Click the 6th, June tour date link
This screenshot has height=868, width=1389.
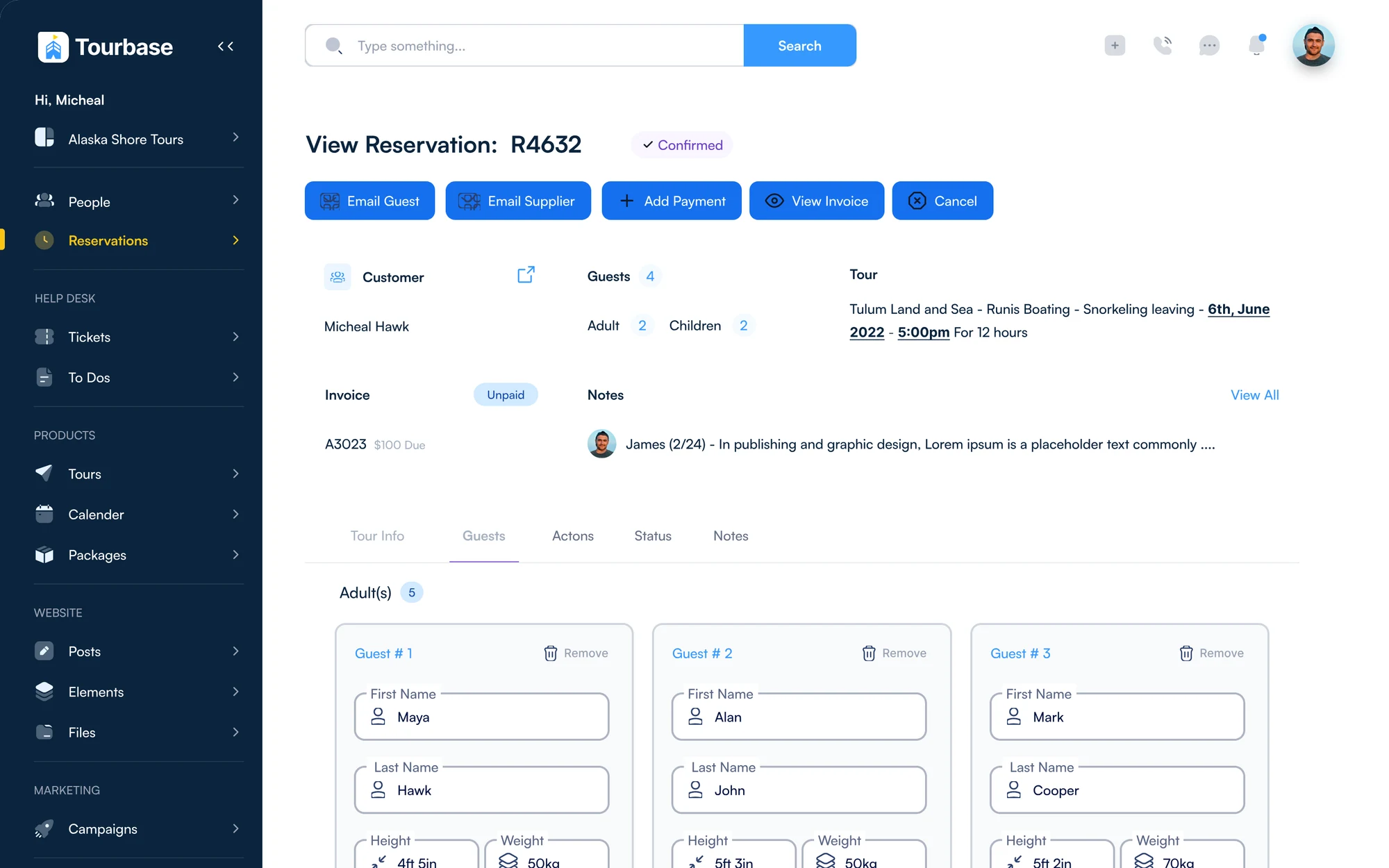pos(1238,309)
